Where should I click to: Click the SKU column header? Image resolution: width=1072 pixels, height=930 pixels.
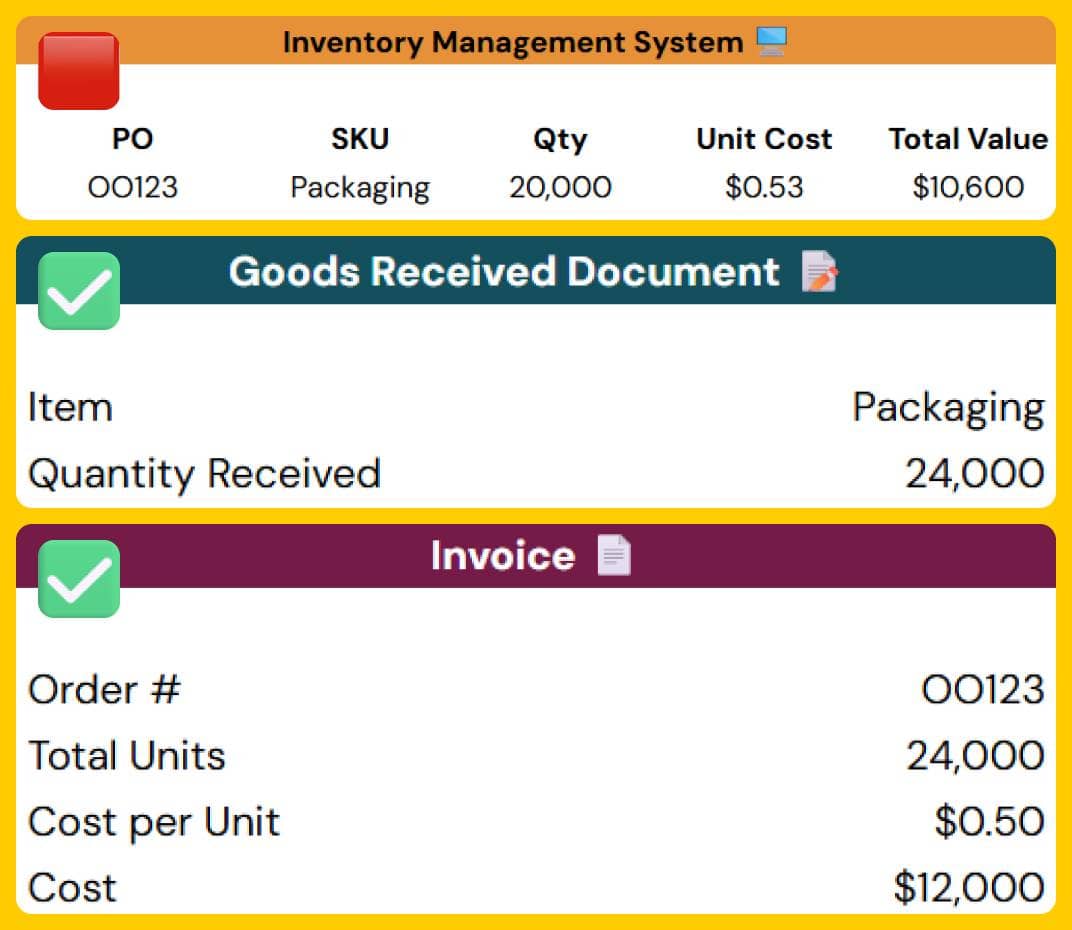(359, 139)
